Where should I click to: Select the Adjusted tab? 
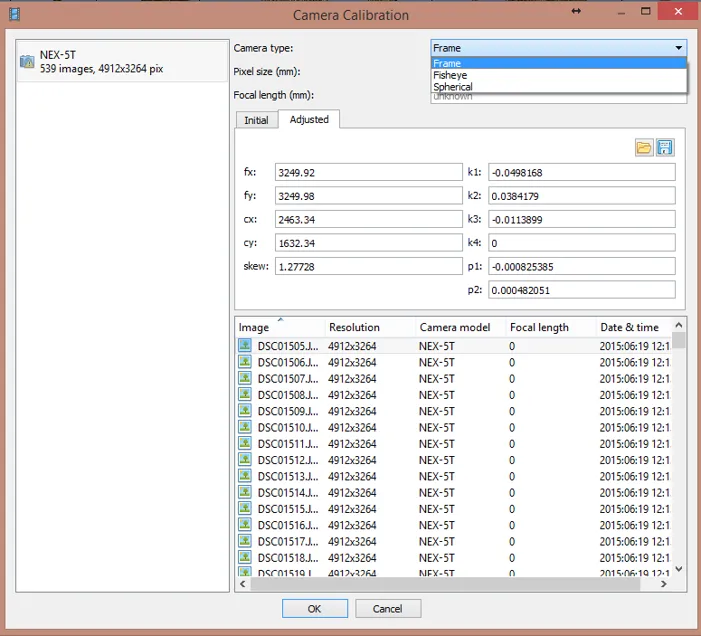(309, 120)
